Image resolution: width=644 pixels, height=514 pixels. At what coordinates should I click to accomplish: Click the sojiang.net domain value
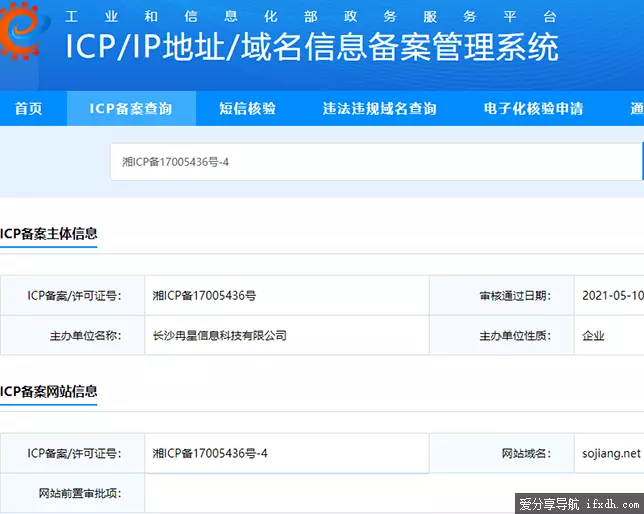611,454
